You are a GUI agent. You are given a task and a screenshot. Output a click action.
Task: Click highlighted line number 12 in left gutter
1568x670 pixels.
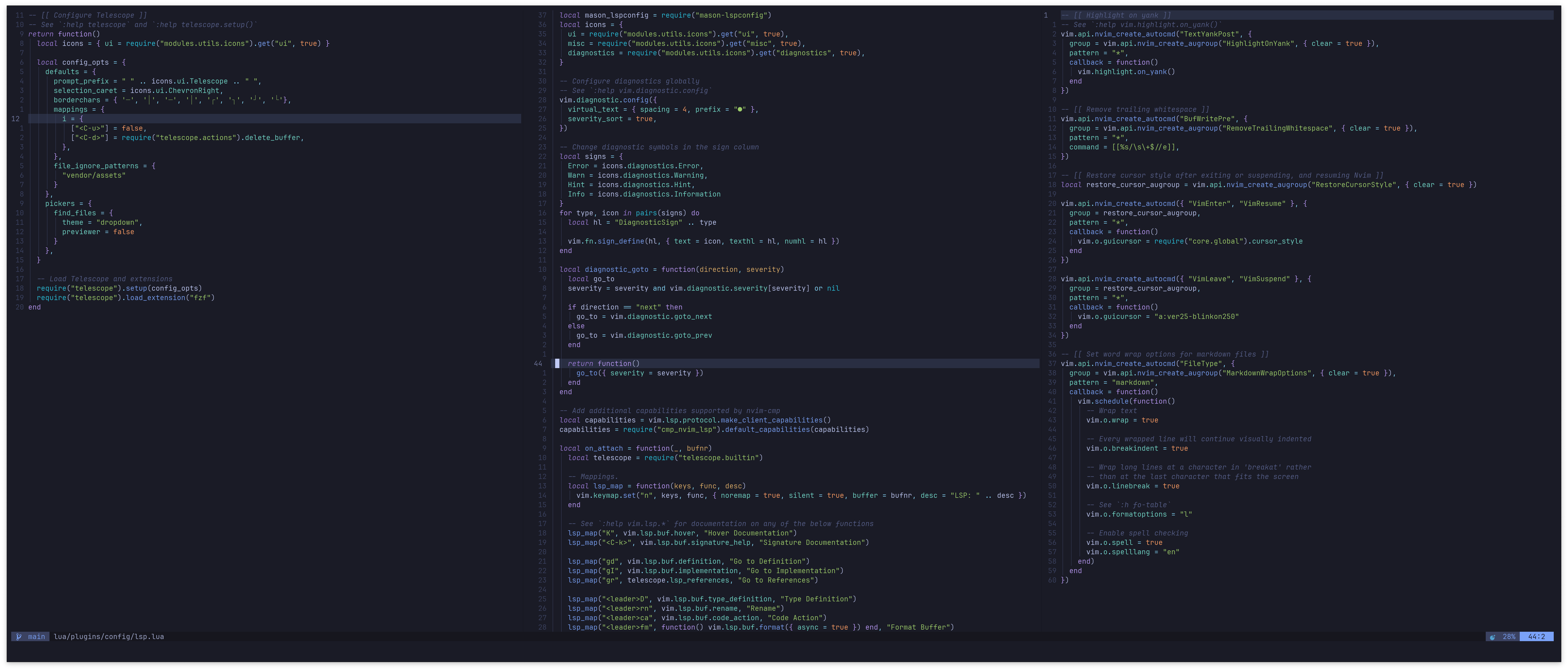[x=15, y=119]
